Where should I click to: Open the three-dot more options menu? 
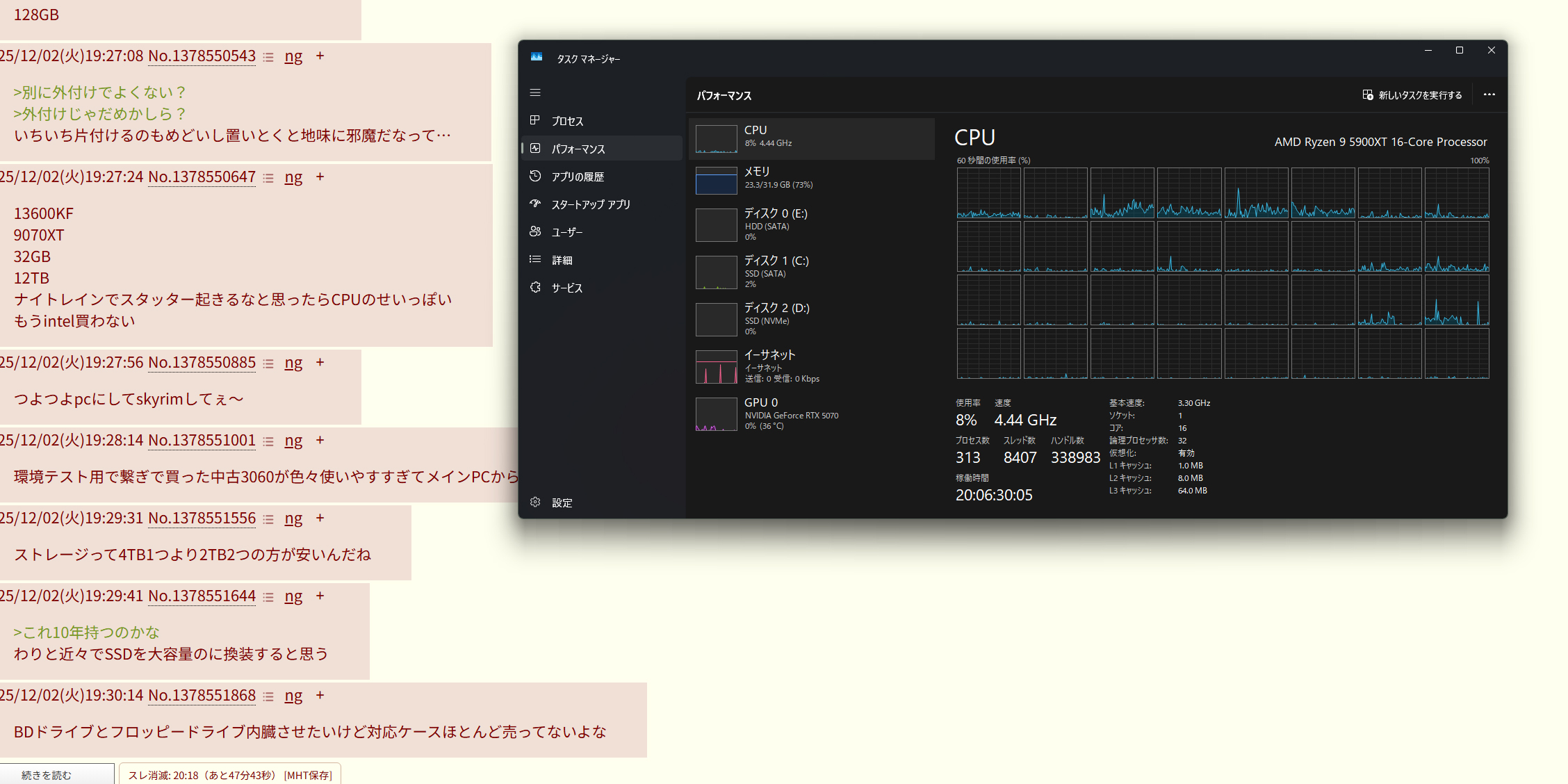point(1489,95)
